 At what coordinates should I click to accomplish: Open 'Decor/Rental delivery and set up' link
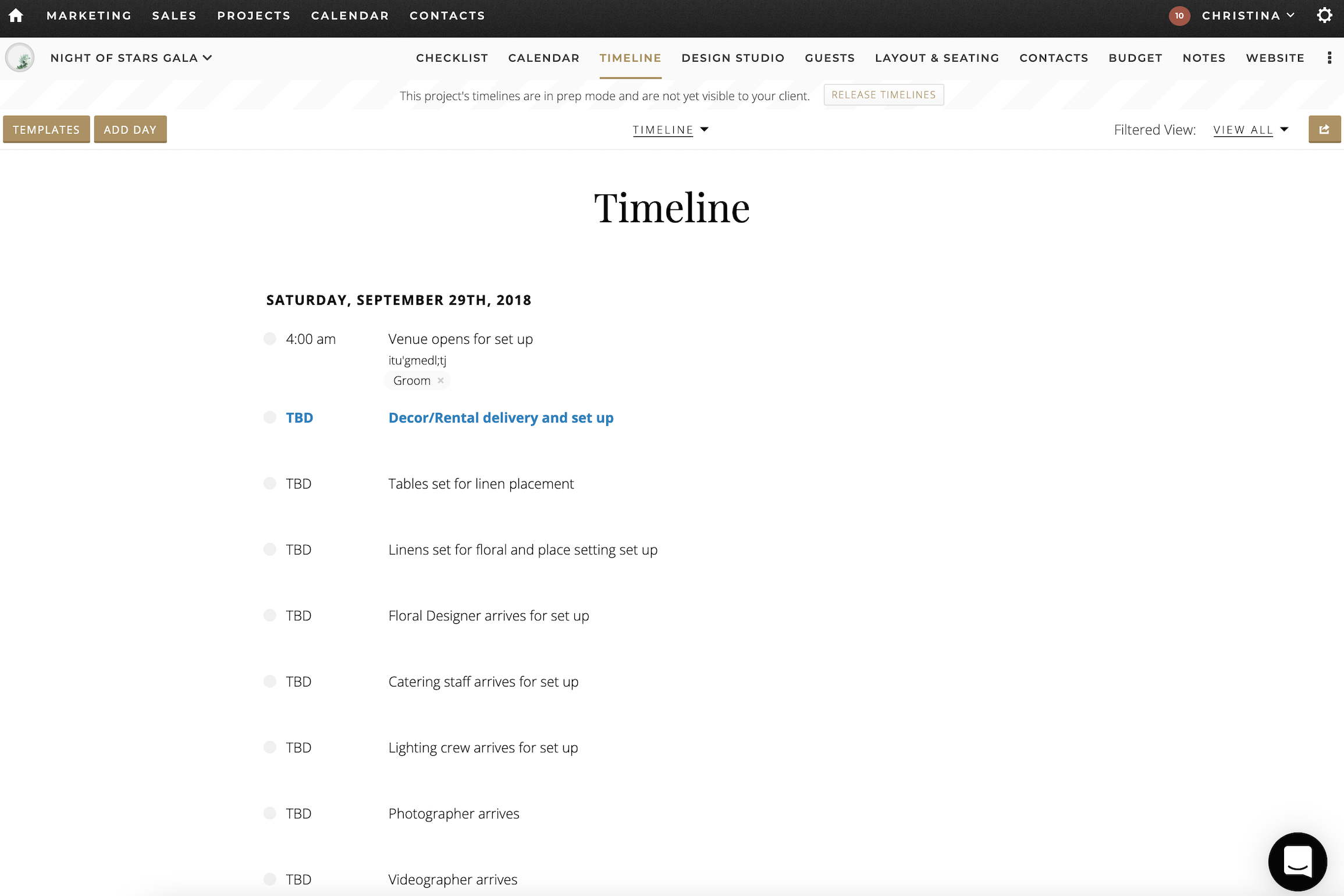pyautogui.click(x=500, y=417)
